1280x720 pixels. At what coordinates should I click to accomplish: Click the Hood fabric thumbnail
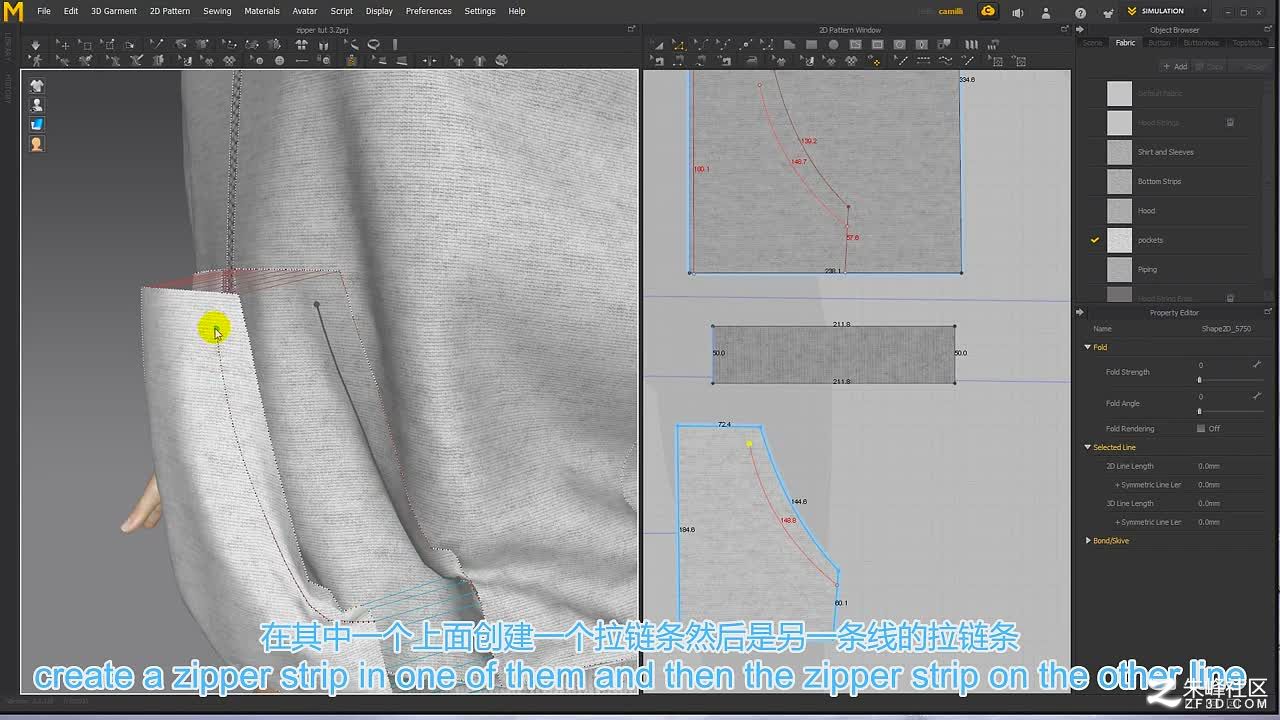click(x=1120, y=211)
